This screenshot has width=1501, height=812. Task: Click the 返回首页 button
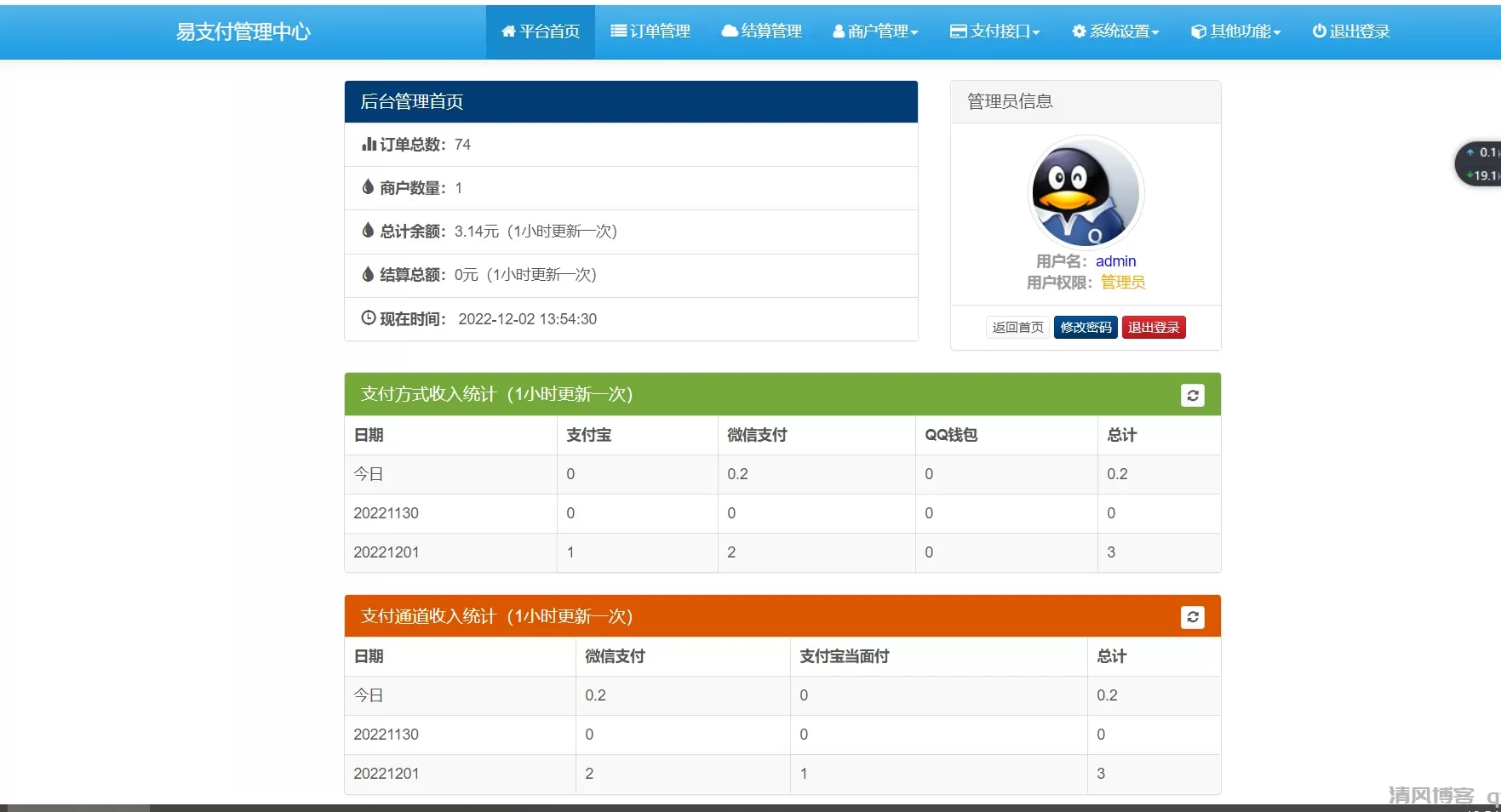[x=1017, y=327]
